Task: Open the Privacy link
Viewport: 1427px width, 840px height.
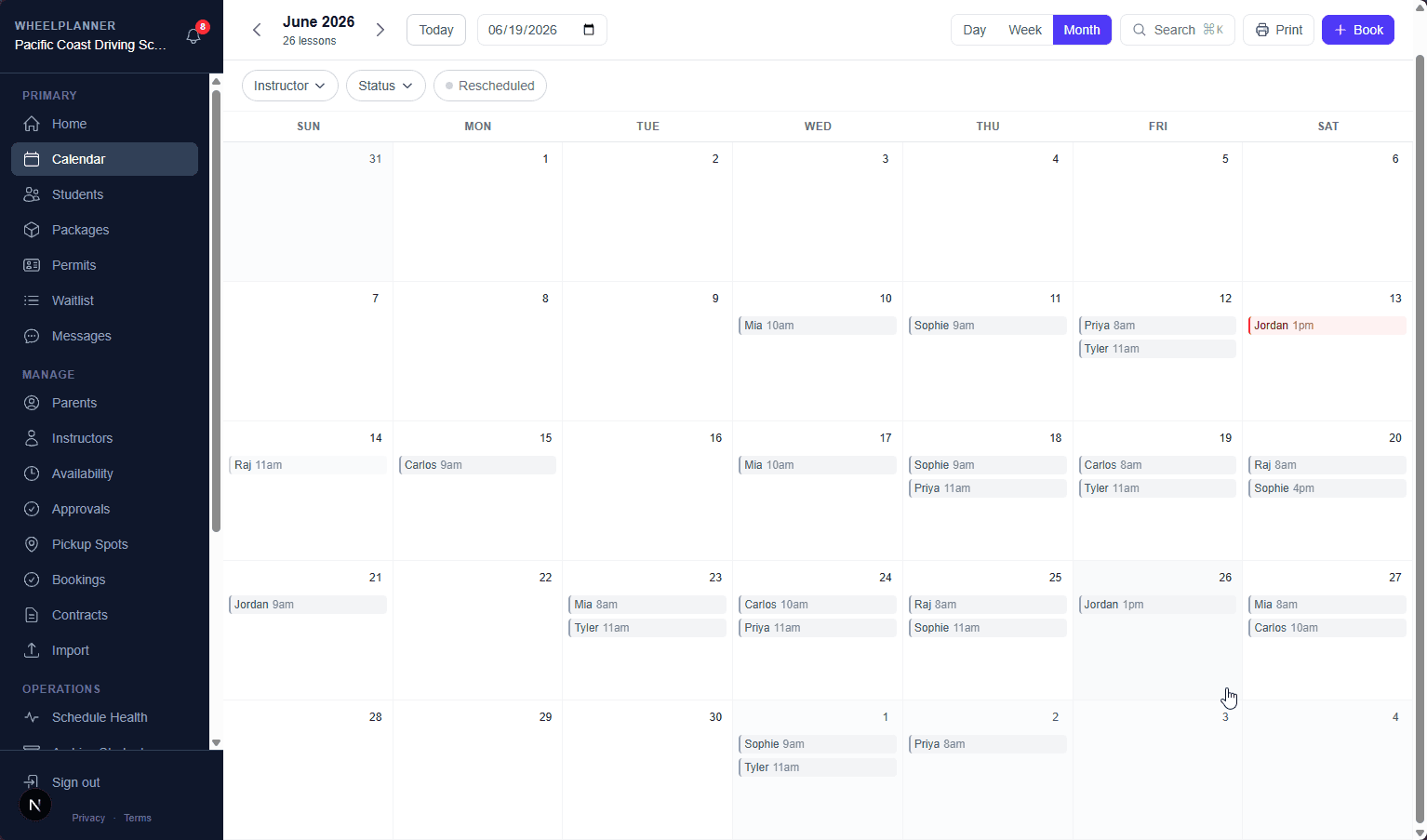Action: 88,818
